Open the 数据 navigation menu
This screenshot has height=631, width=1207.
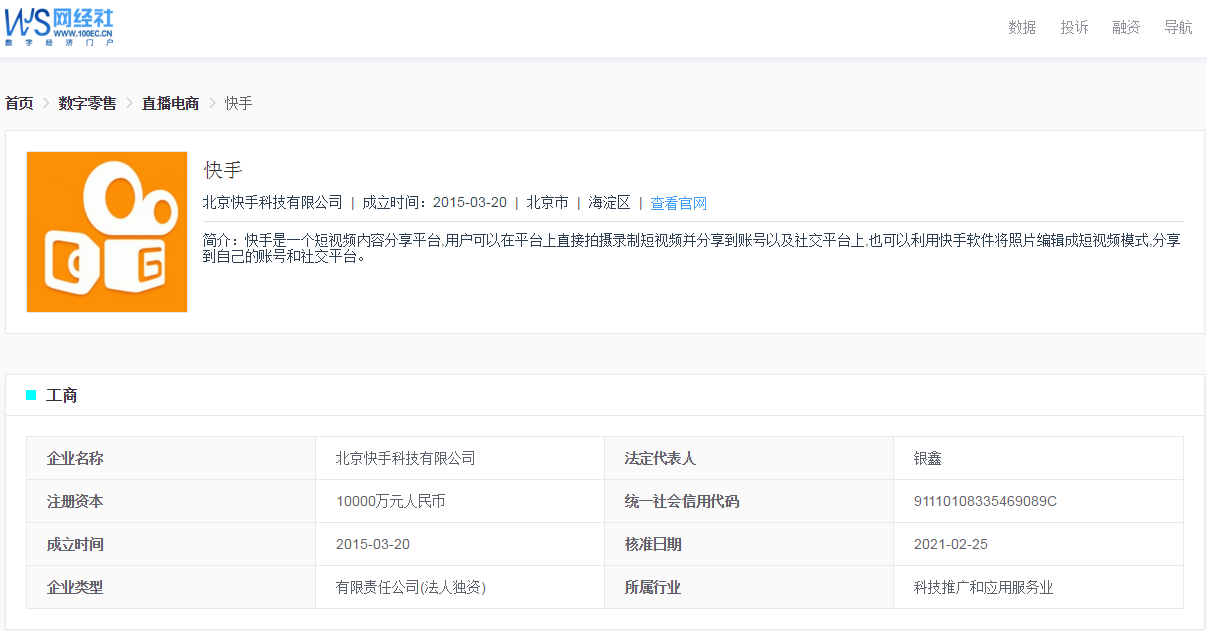[1022, 27]
